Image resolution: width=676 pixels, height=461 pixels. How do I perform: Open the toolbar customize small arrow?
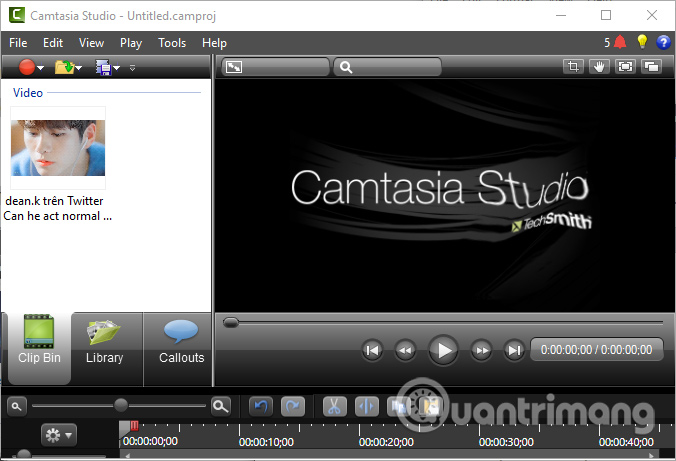(132, 68)
